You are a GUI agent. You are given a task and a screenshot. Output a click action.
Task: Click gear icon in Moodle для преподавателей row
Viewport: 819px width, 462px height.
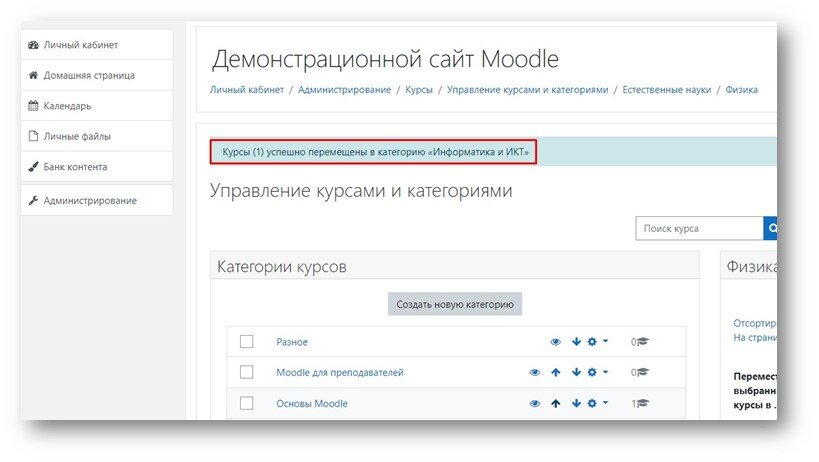click(592, 372)
